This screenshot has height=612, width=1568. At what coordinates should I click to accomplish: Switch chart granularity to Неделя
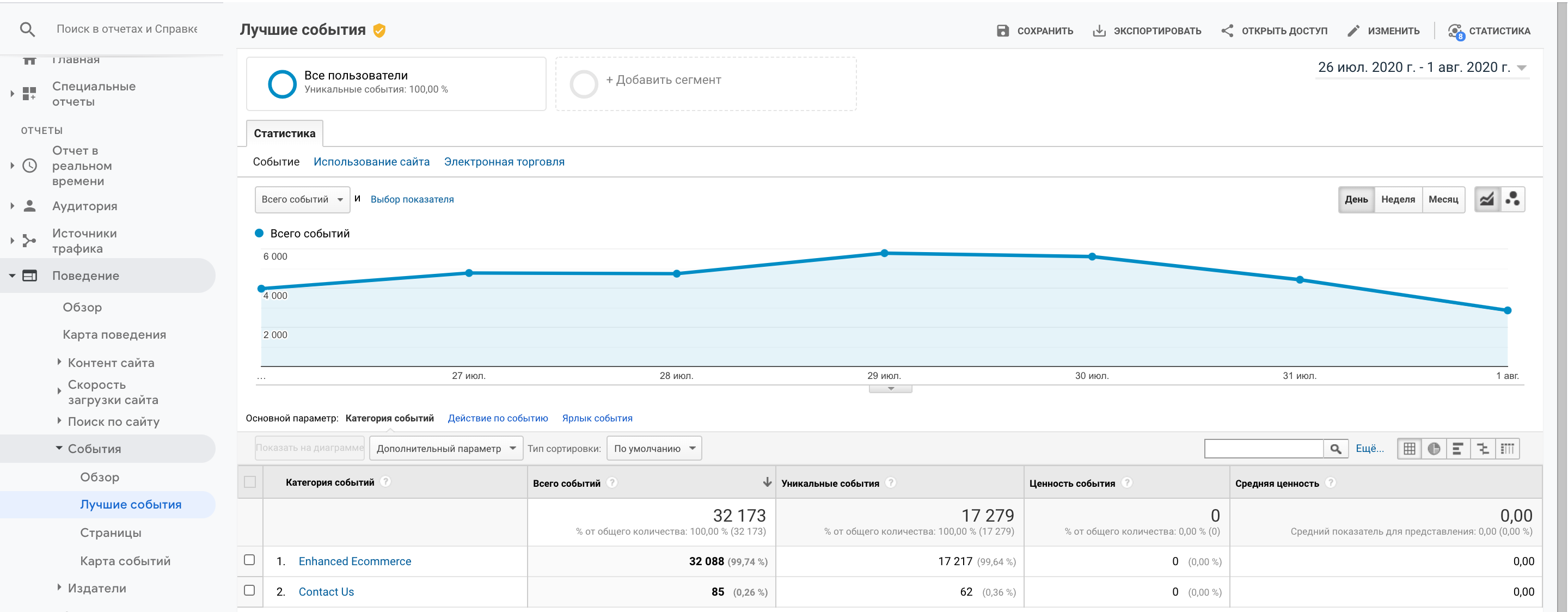[1398, 199]
